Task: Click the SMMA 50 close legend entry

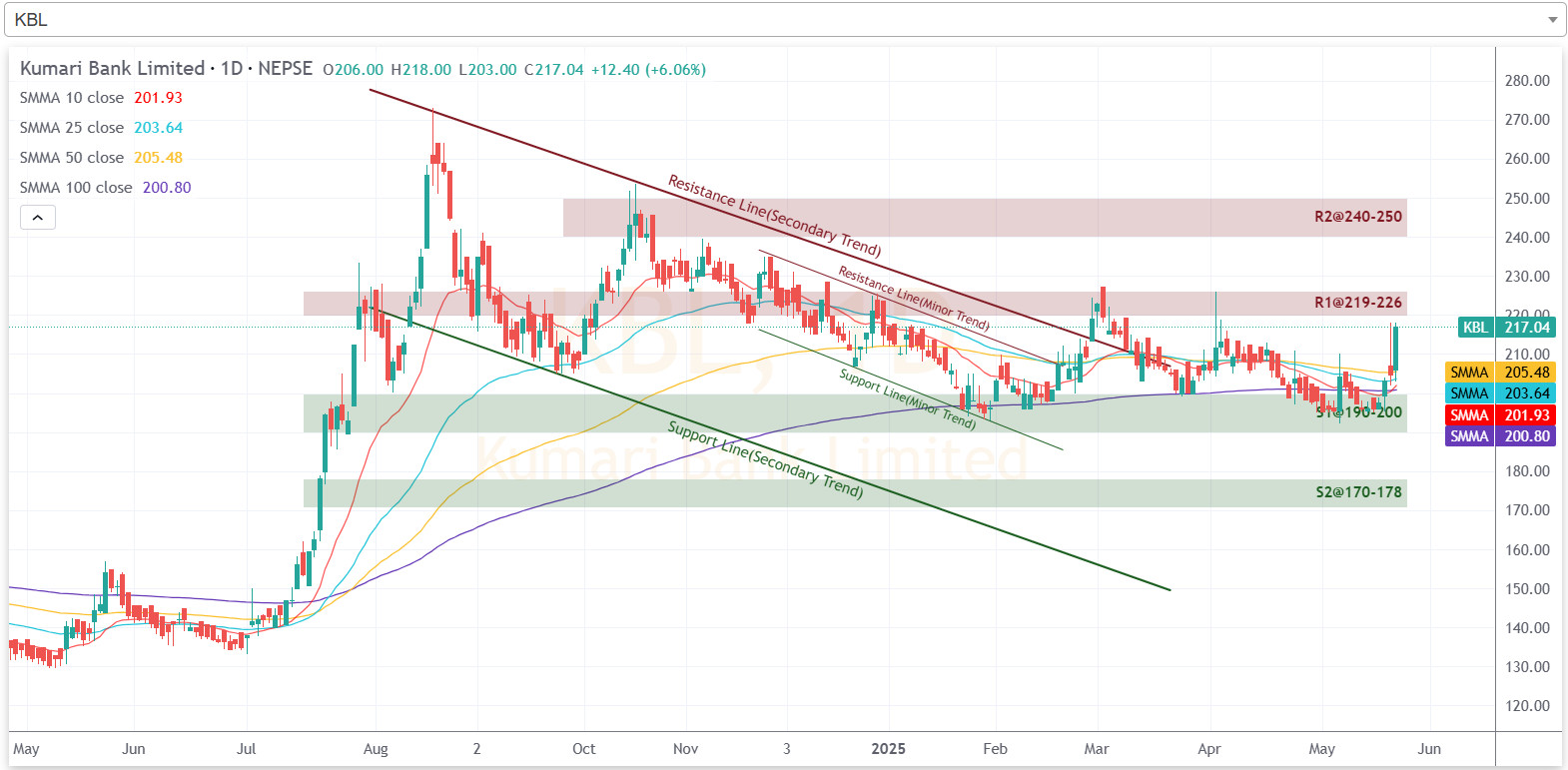Action: tap(101, 158)
